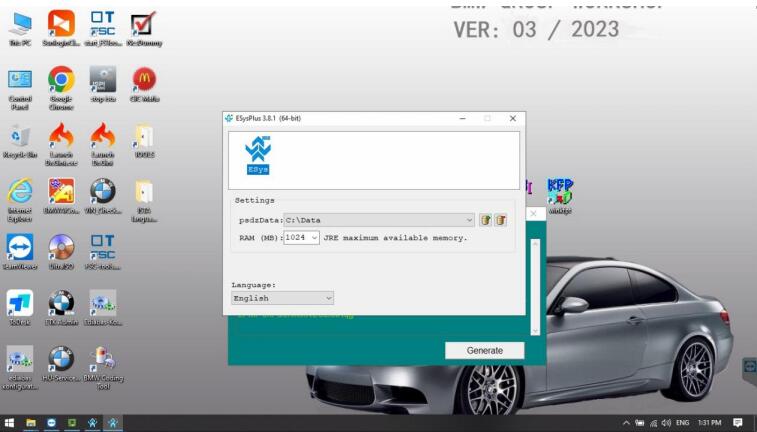Switch to the green taskbar app
This screenshot has height=432, width=757.
72,423
